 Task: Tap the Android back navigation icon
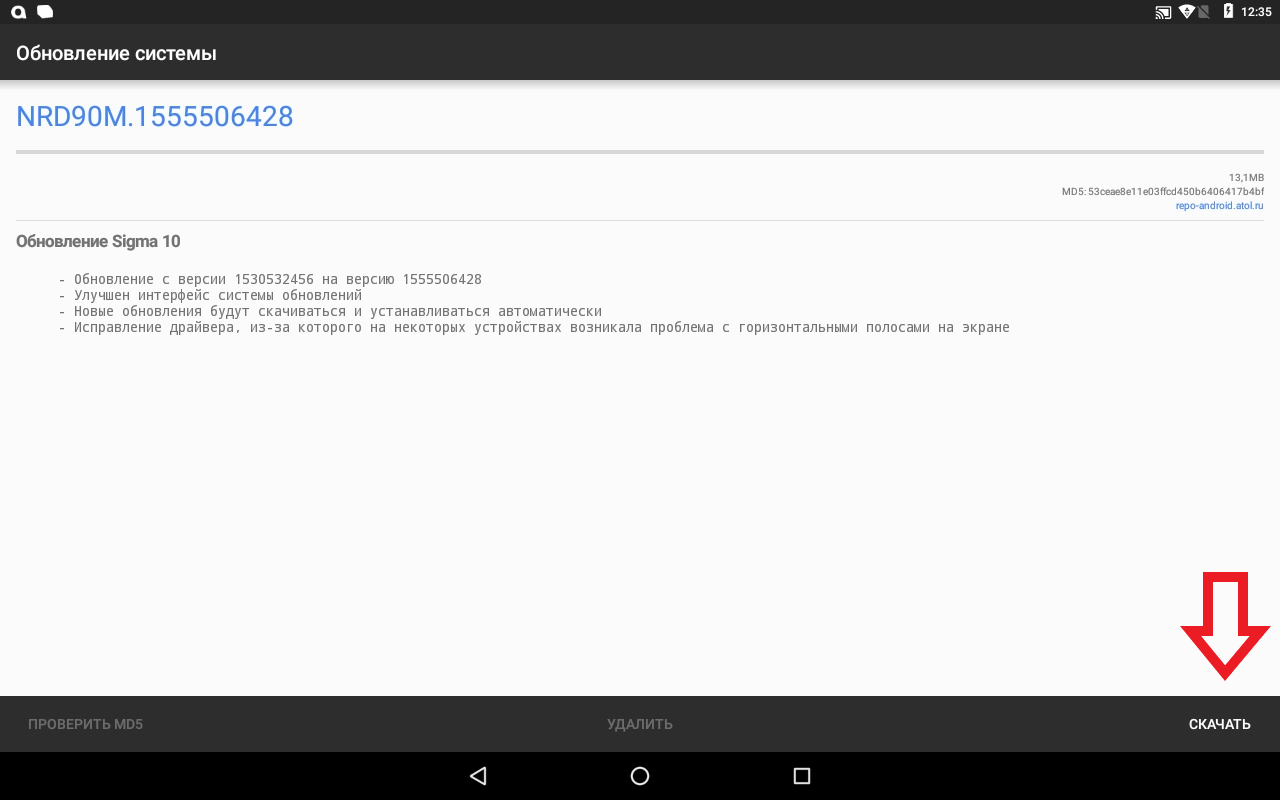pyautogui.click(x=478, y=776)
